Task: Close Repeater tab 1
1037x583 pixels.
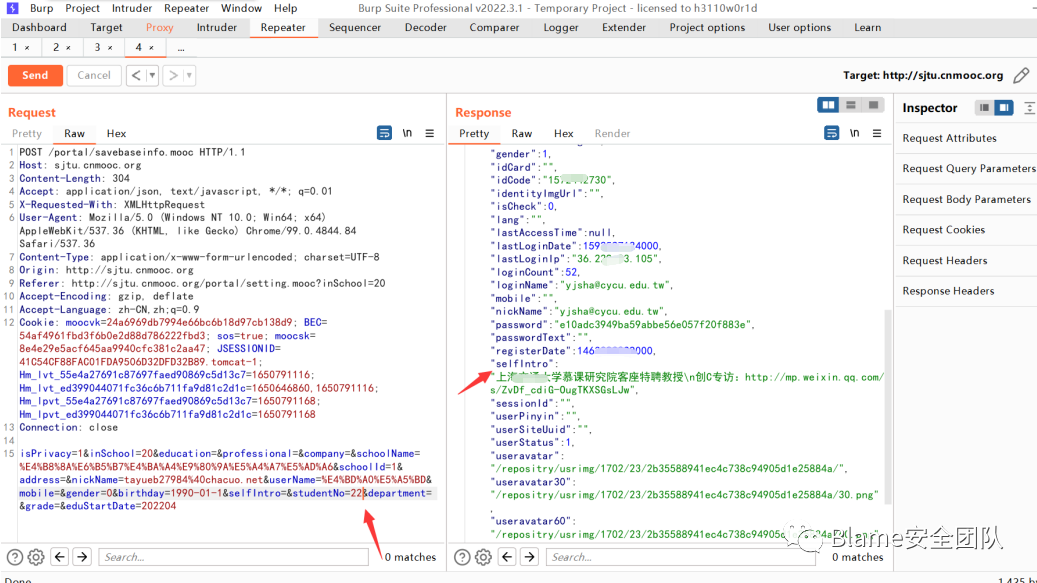Action: (x=27, y=48)
